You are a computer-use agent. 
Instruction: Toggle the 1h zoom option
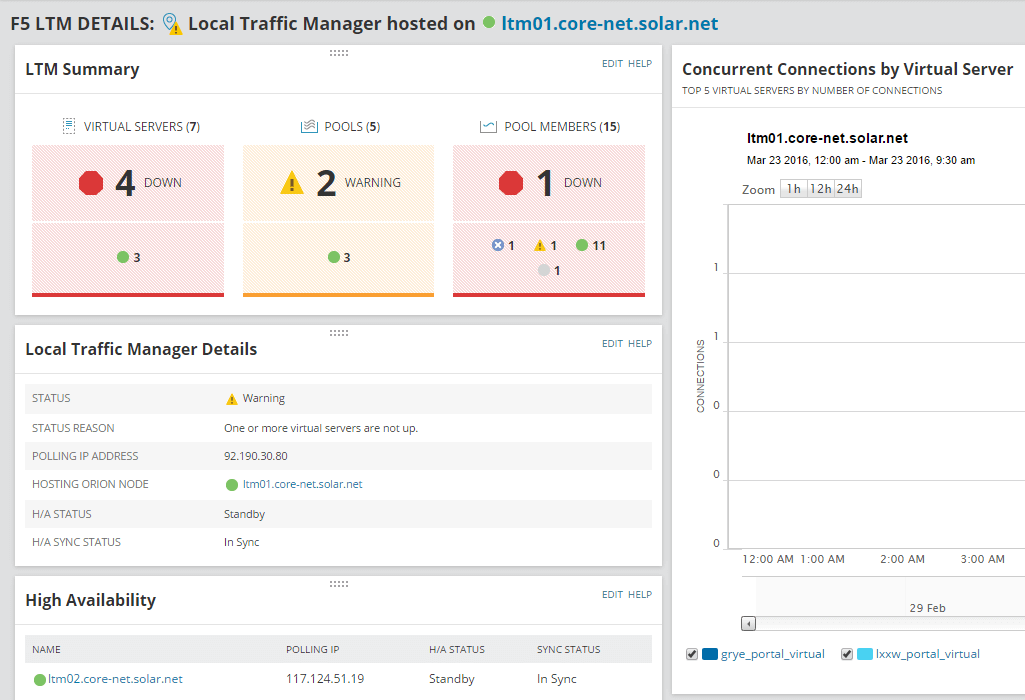click(x=793, y=188)
